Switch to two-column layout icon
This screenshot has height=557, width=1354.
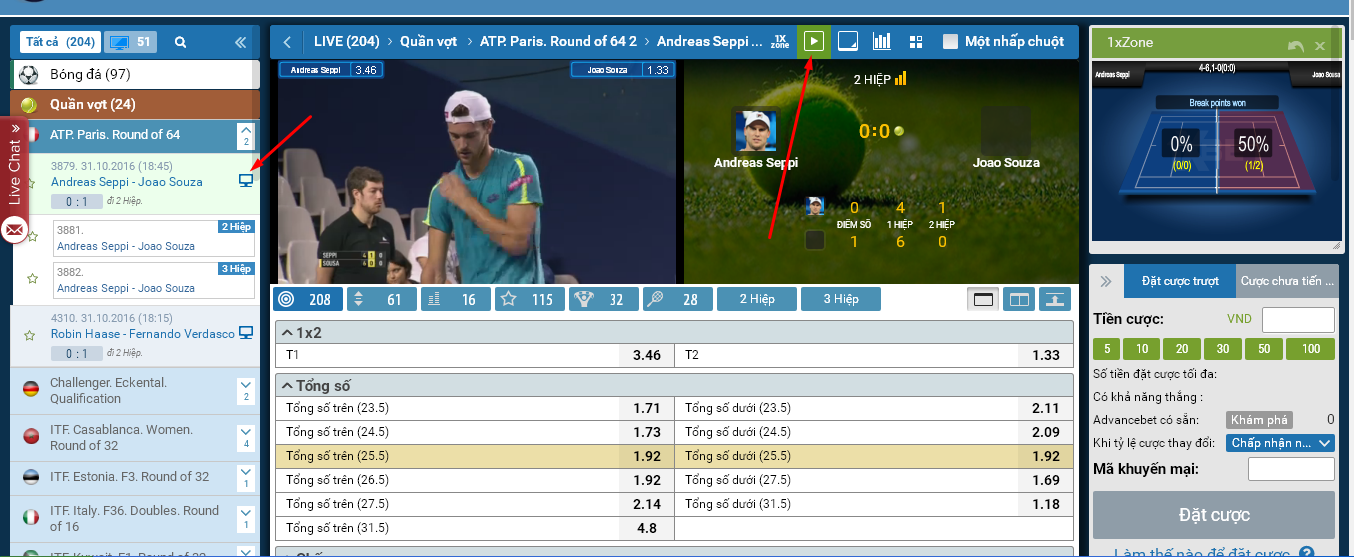click(1019, 299)
